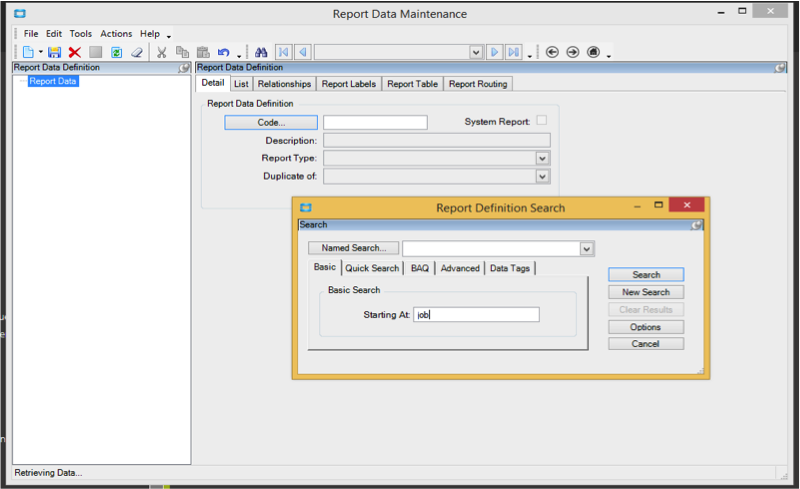Select the Advanced search tab
The image size is (800, 489).
[x=460, y=268]
